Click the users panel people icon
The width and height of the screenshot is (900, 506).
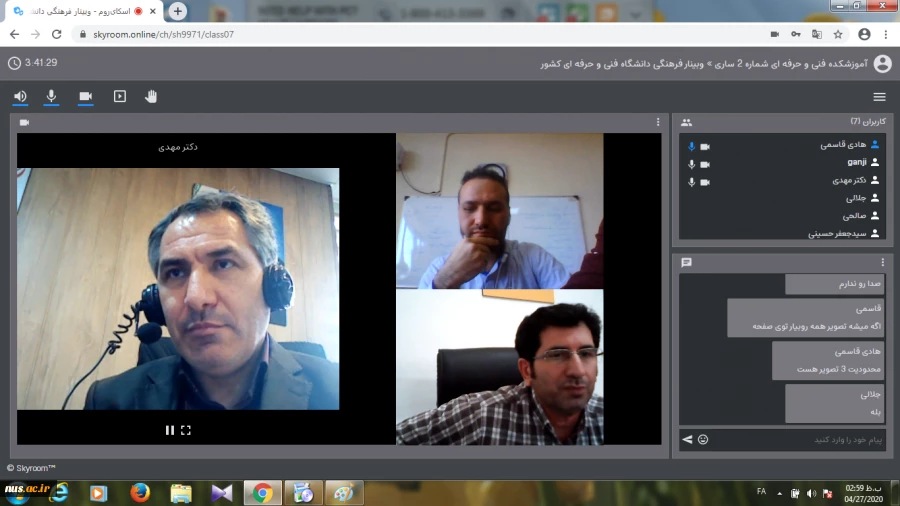[x=686, y=122]
